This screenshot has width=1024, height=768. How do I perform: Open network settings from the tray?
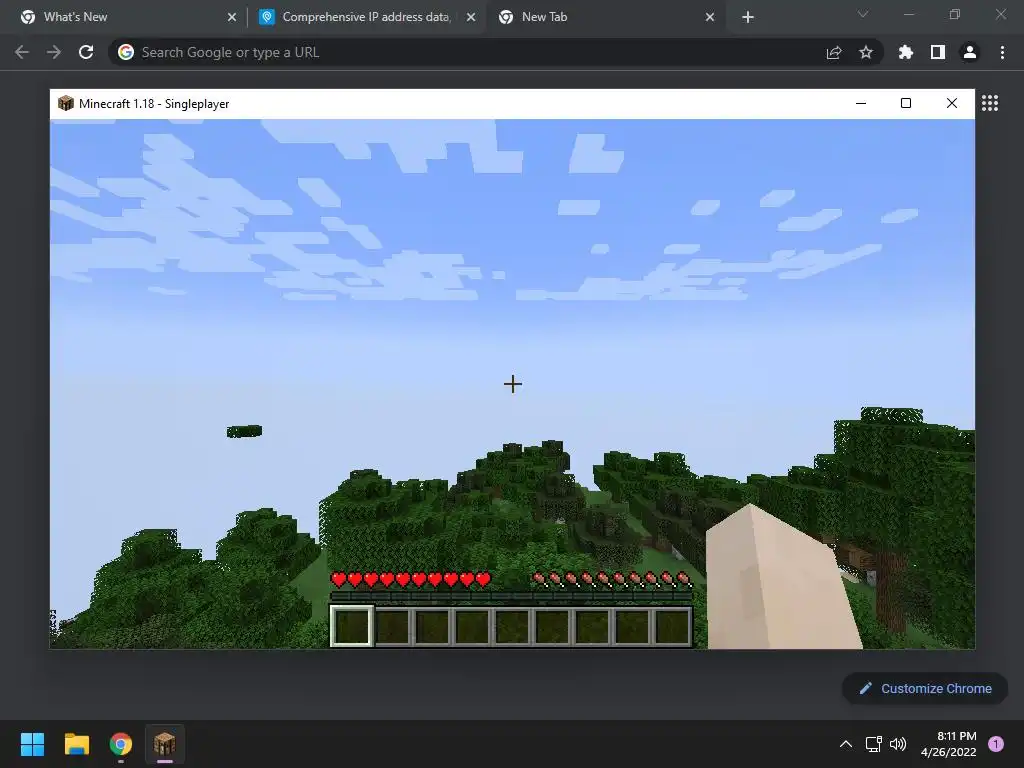pos(873,744)
